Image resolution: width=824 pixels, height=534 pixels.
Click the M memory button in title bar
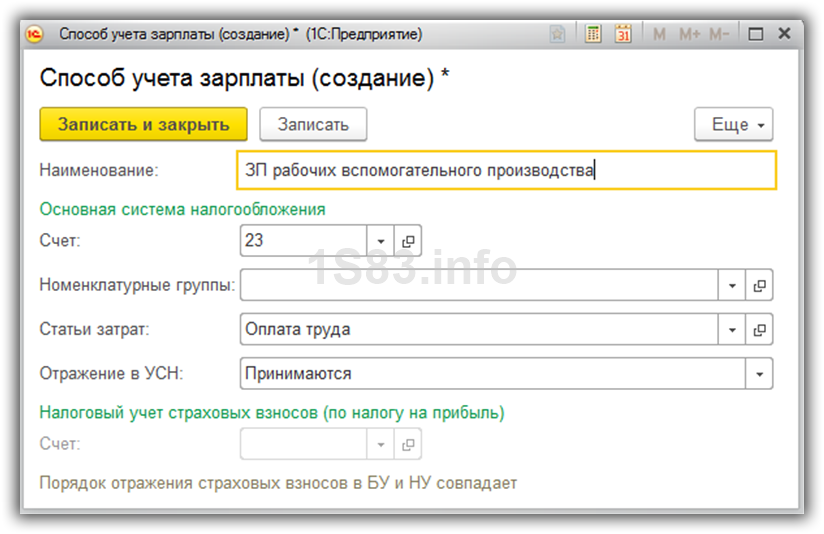tap(660, 34)
